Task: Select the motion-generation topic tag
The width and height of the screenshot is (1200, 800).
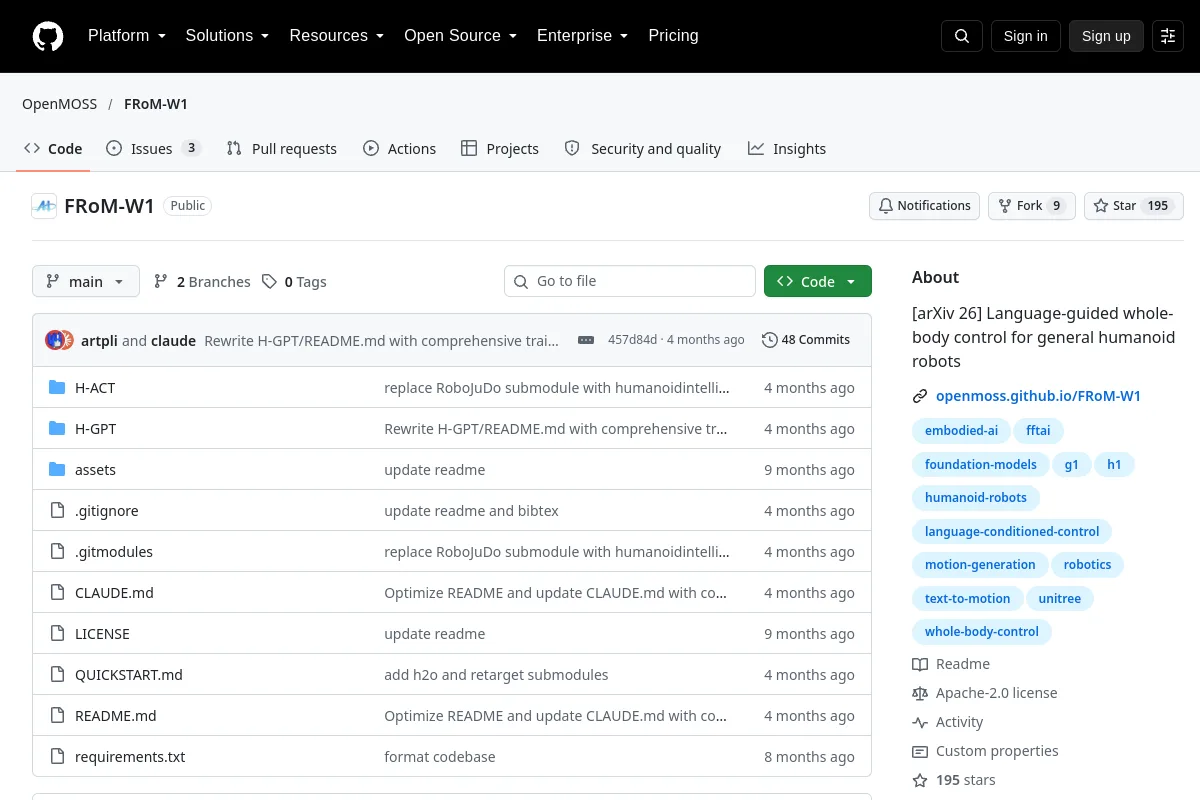Action: (980, 565)
